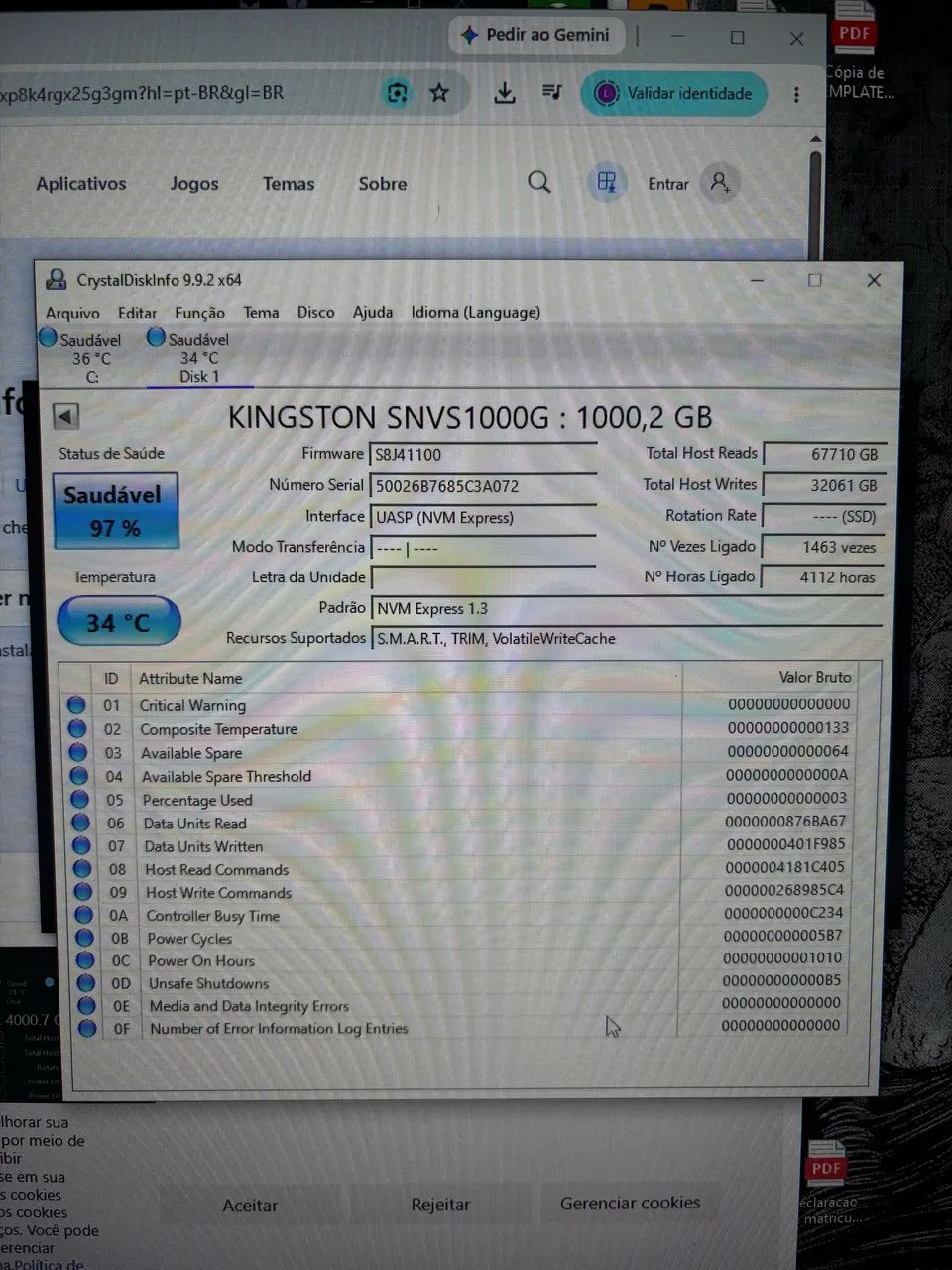This screenshot has width=952, height=1270.
Task: Click the Padrão field NVM Express 1.3
Action: [627, 608]
